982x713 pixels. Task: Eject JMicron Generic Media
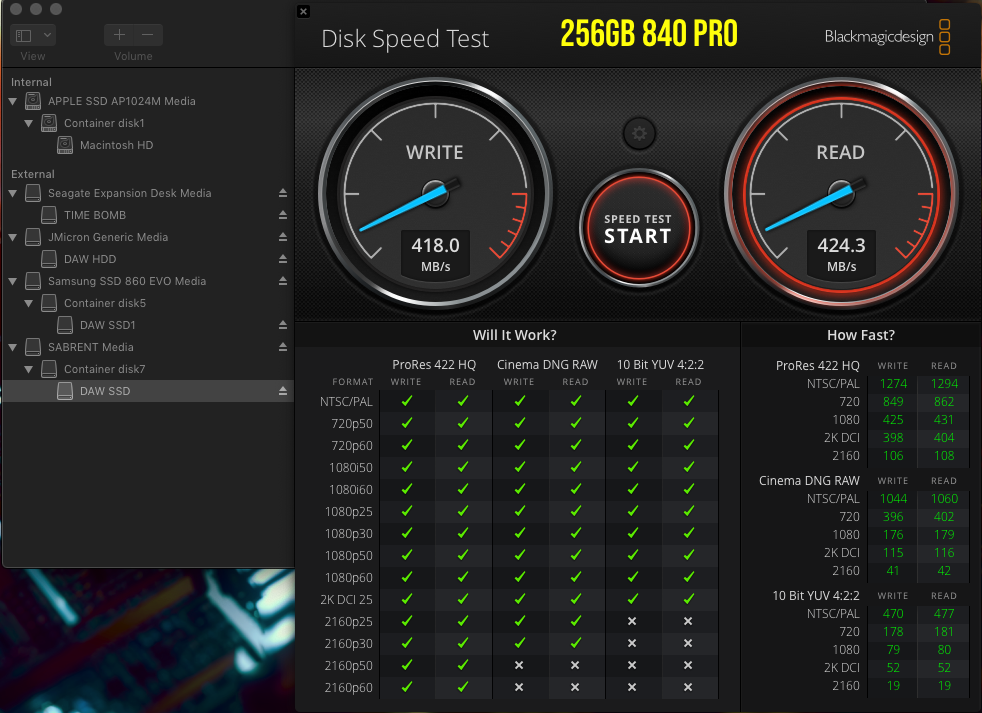282,237
